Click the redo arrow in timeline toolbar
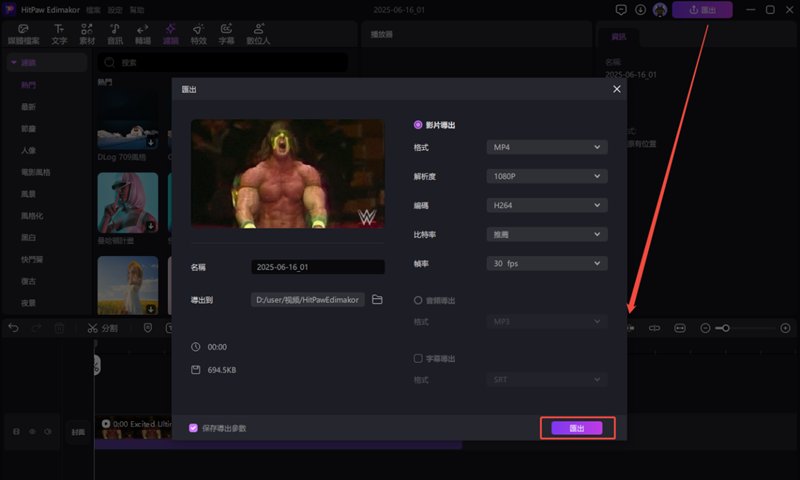This screenshot has width=800, height=480. point(36,328)
